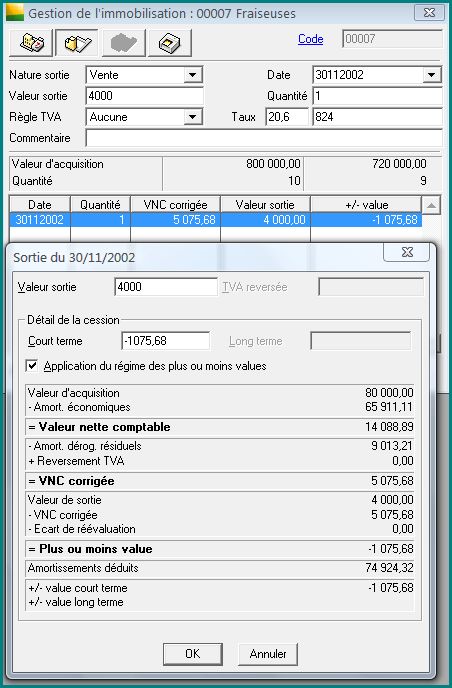This screenshot has height=688, width=452.
Task: Open the Règle TVA dropdown
Action: tap(193, 117)
